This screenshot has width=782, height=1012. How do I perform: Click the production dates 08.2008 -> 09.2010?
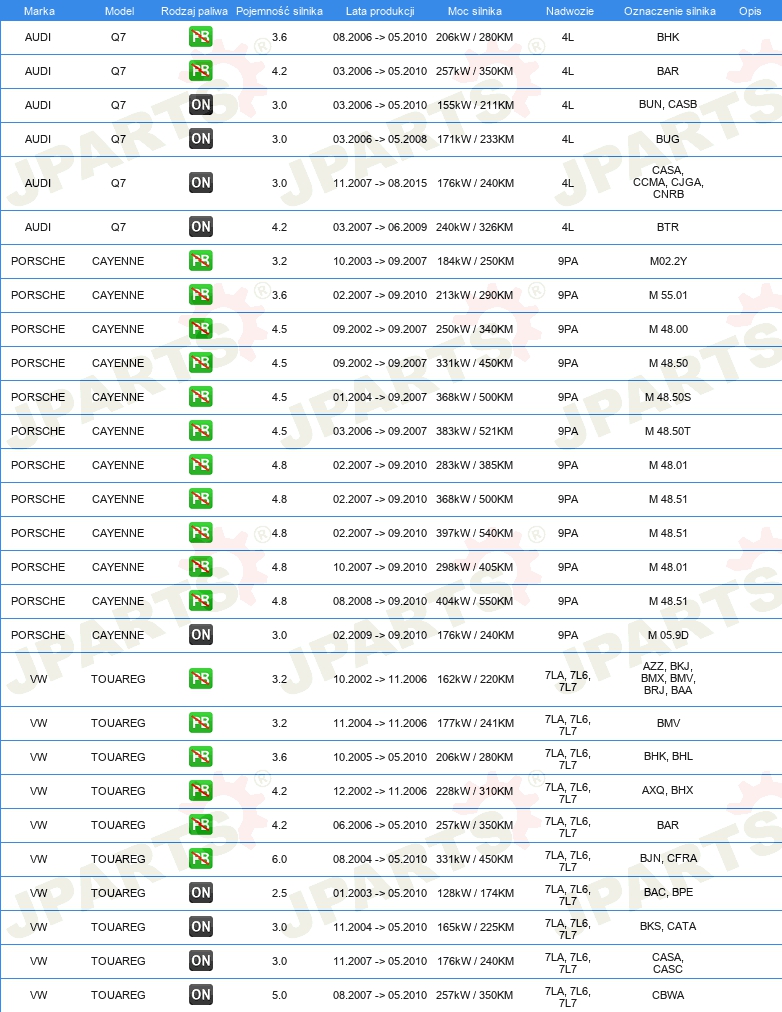[x=380, y=601]
